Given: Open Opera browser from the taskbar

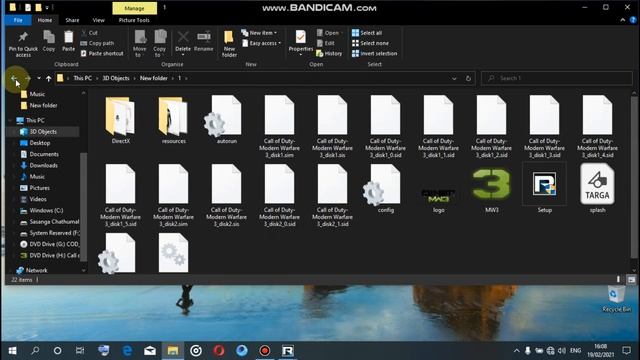Looking at the screenshot, I should (x=219, y=351).
